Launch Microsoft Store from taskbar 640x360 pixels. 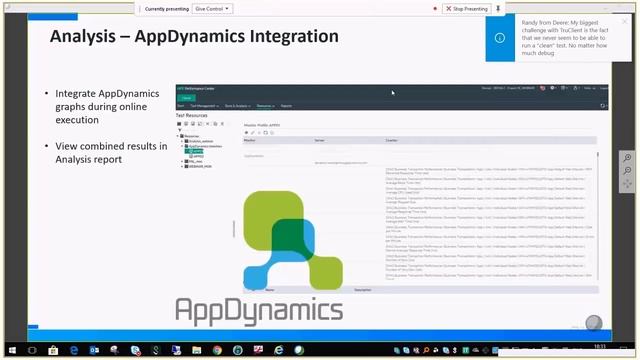53,350
